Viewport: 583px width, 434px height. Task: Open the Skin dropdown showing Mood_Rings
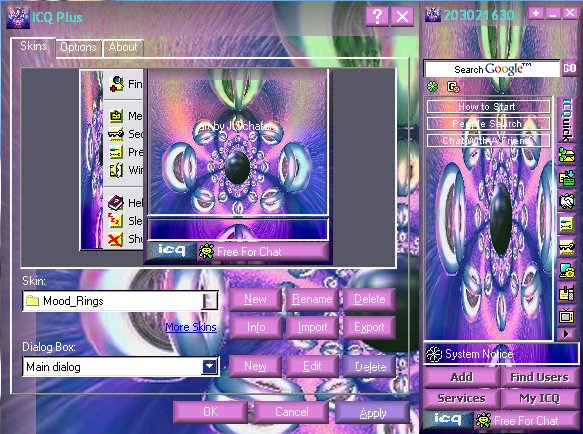tap(120, 301)
